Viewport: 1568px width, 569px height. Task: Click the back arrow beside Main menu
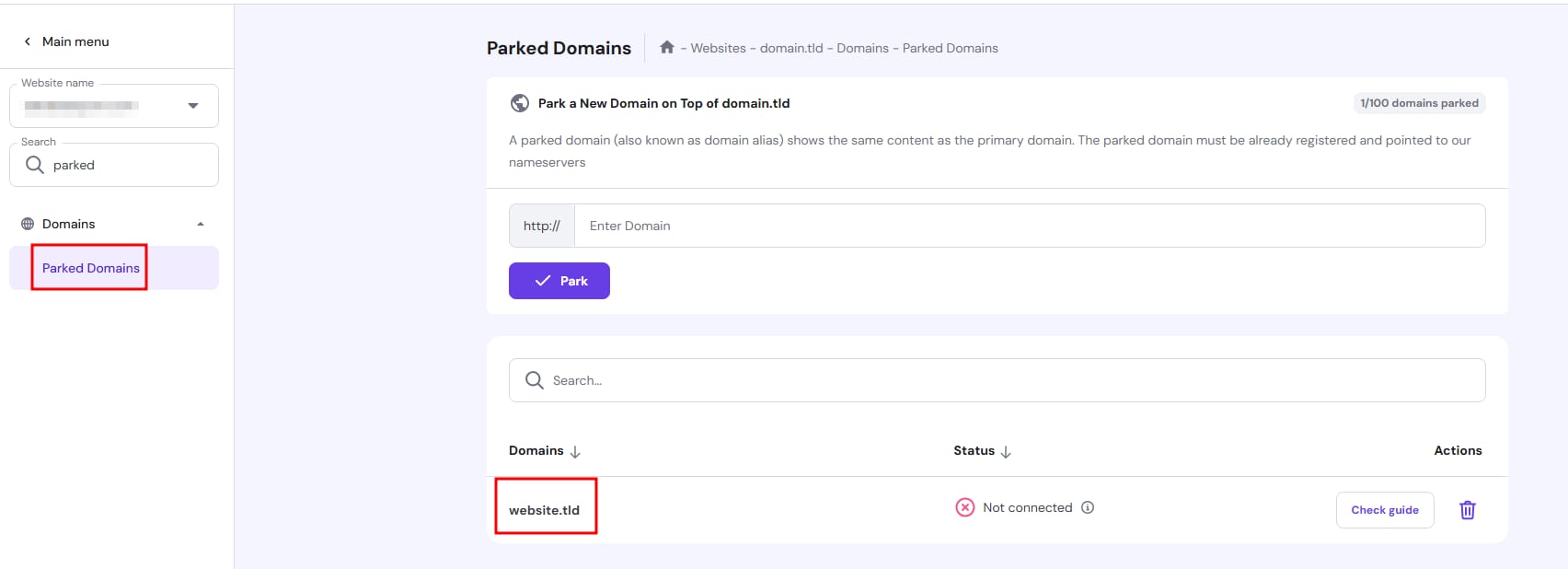(x=28, y=41)
